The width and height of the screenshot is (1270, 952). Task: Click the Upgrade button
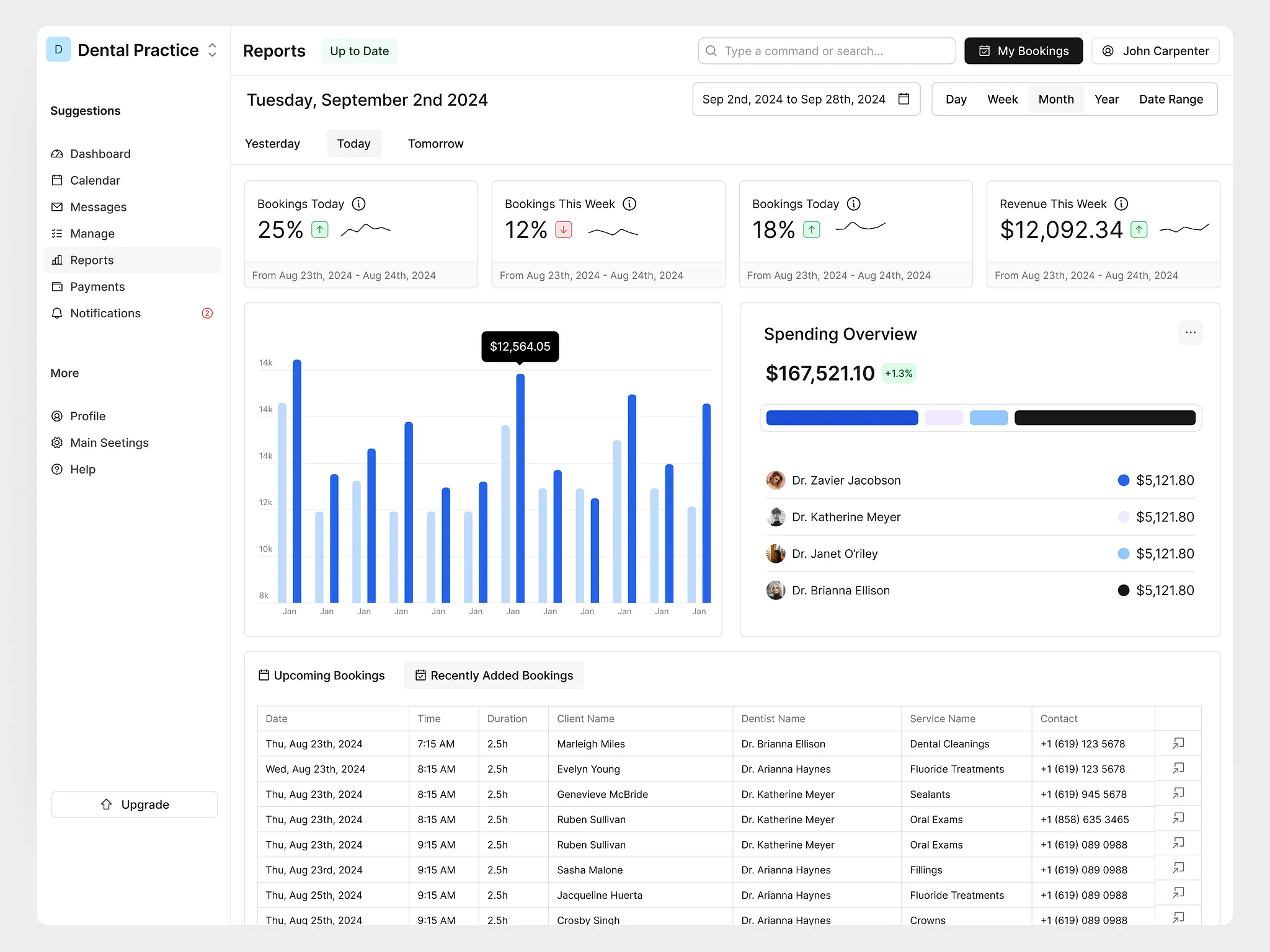135,804
